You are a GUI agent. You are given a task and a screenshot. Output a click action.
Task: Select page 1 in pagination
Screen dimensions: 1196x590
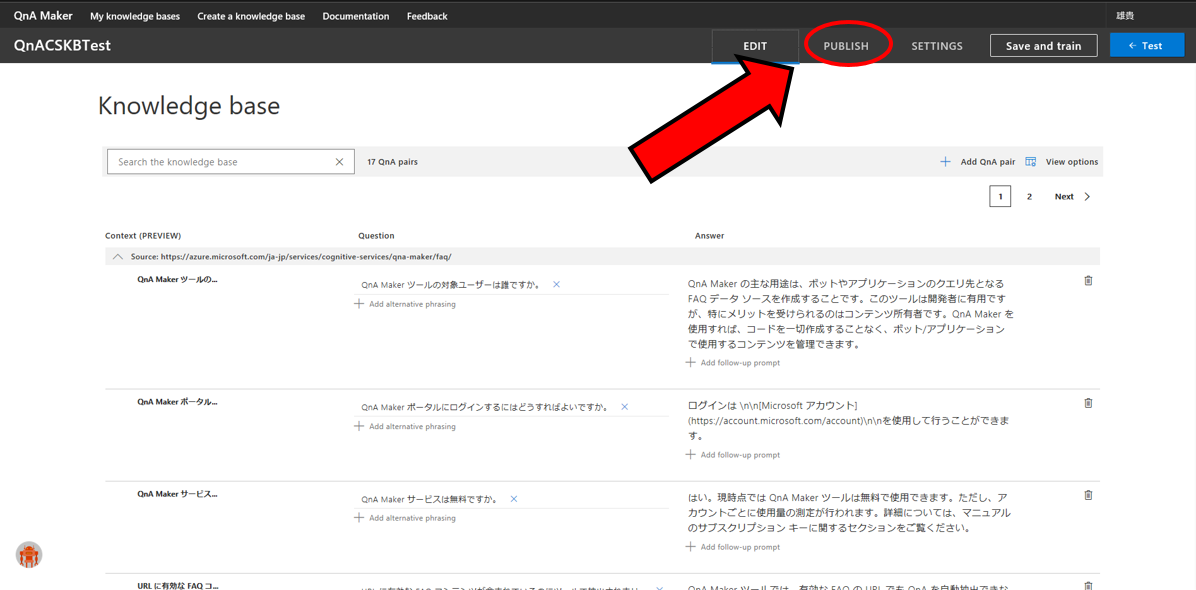[x=1000, y=197]
